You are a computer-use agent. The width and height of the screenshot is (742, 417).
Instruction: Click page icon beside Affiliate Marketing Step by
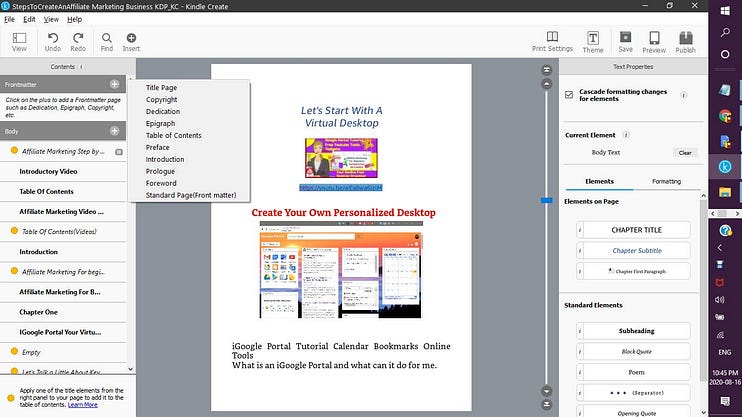[x=119, y=152]
